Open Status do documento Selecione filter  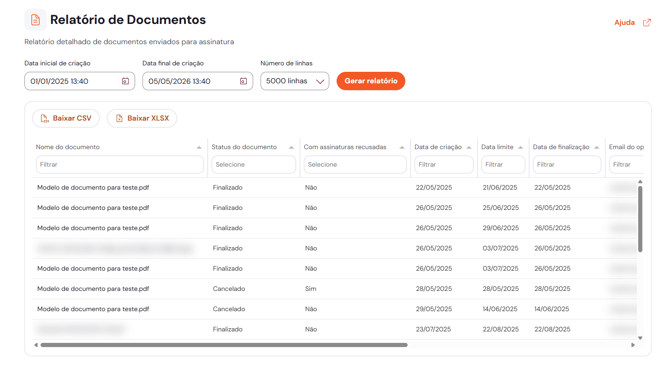253,165
